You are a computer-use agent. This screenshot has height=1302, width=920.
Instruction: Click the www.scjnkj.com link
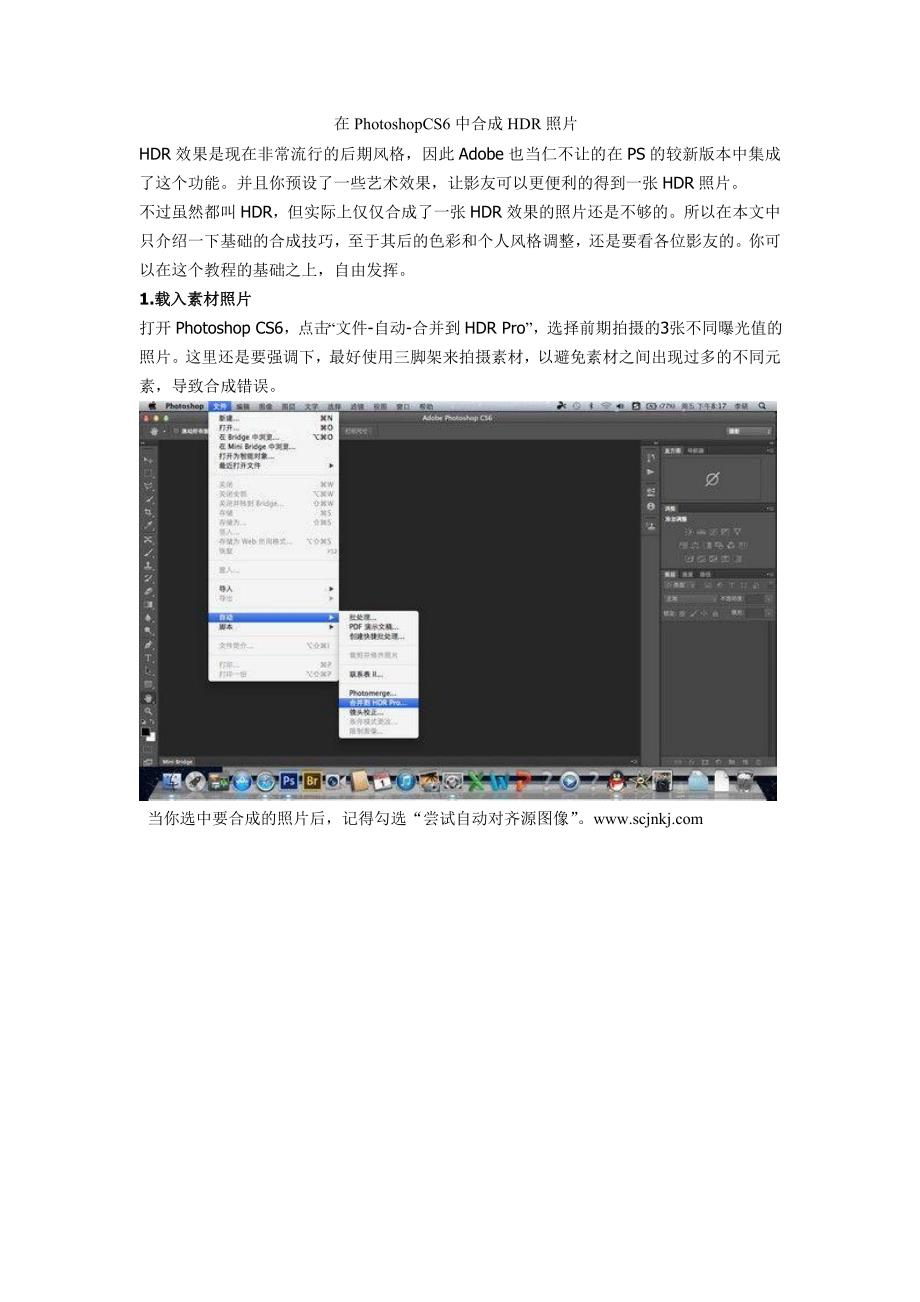648,819
